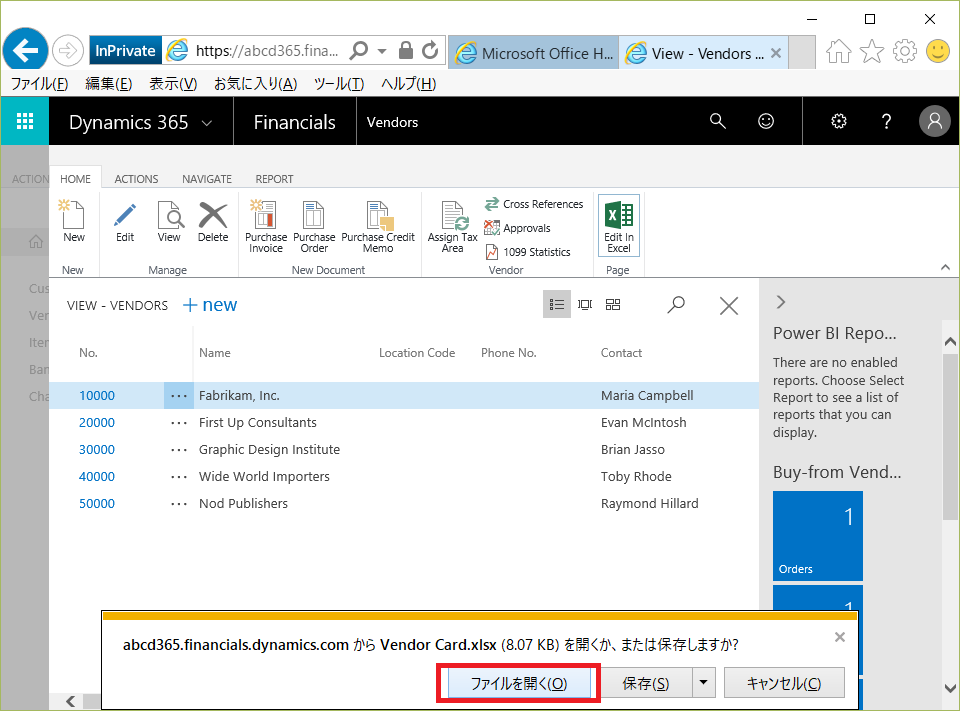This screenshot has height=711, width=960.
Task: Select the ACTIONS ribbon tab
Action: click(136, 179)
